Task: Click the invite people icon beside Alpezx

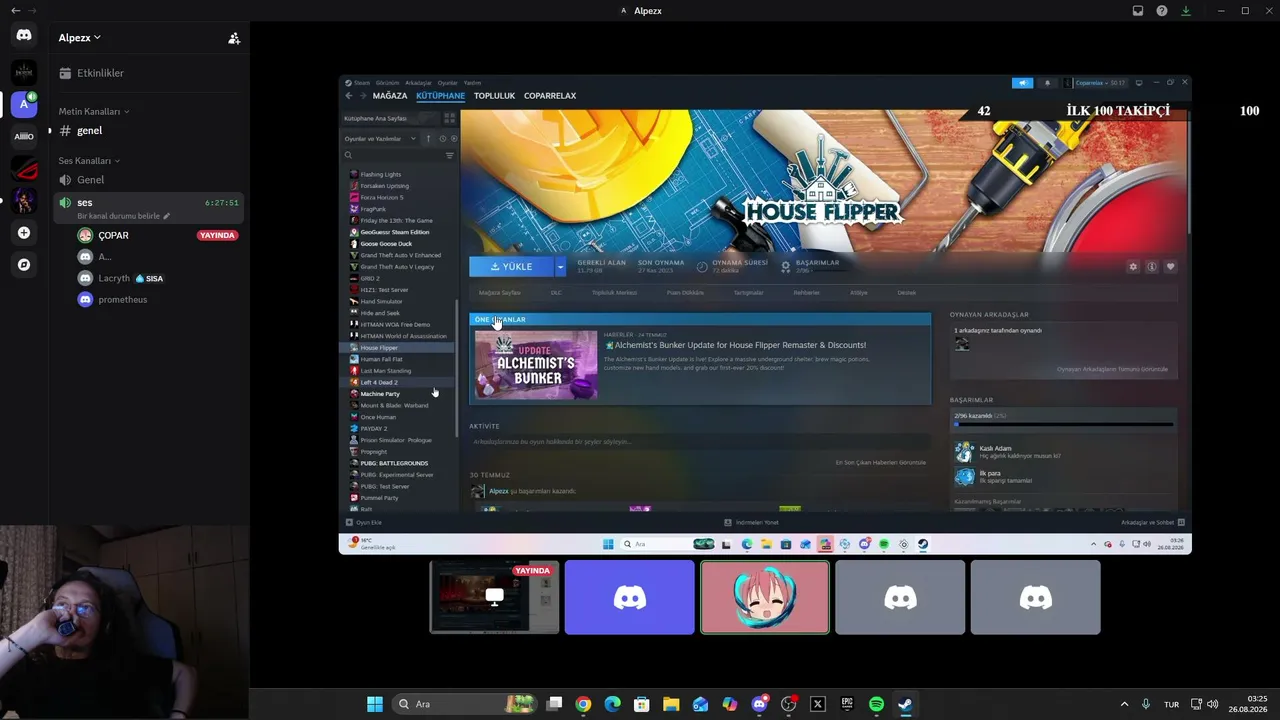Action: [x=234, y=38]
